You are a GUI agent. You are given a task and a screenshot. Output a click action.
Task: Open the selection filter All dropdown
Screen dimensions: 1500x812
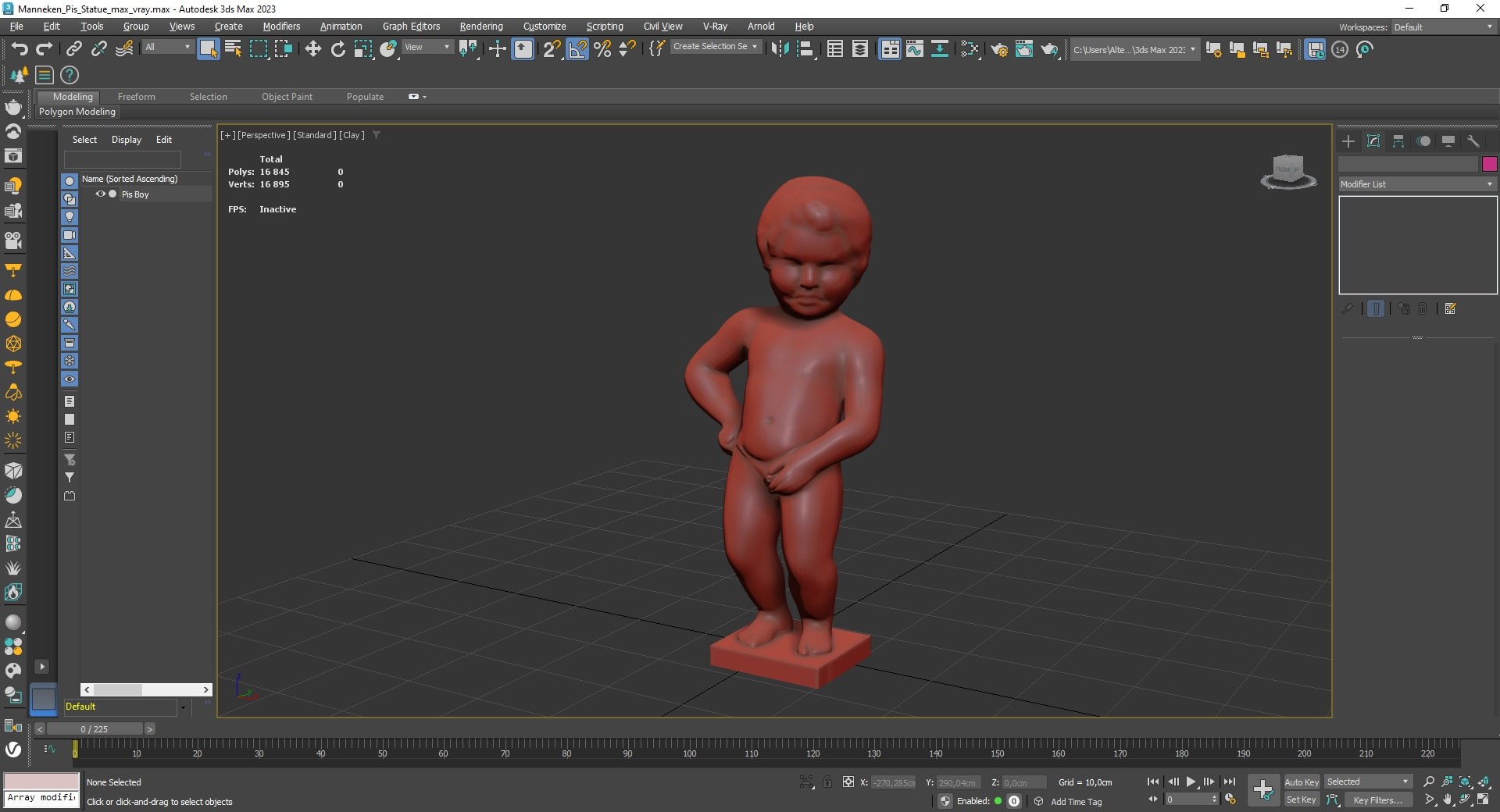[x=167, y=47]
